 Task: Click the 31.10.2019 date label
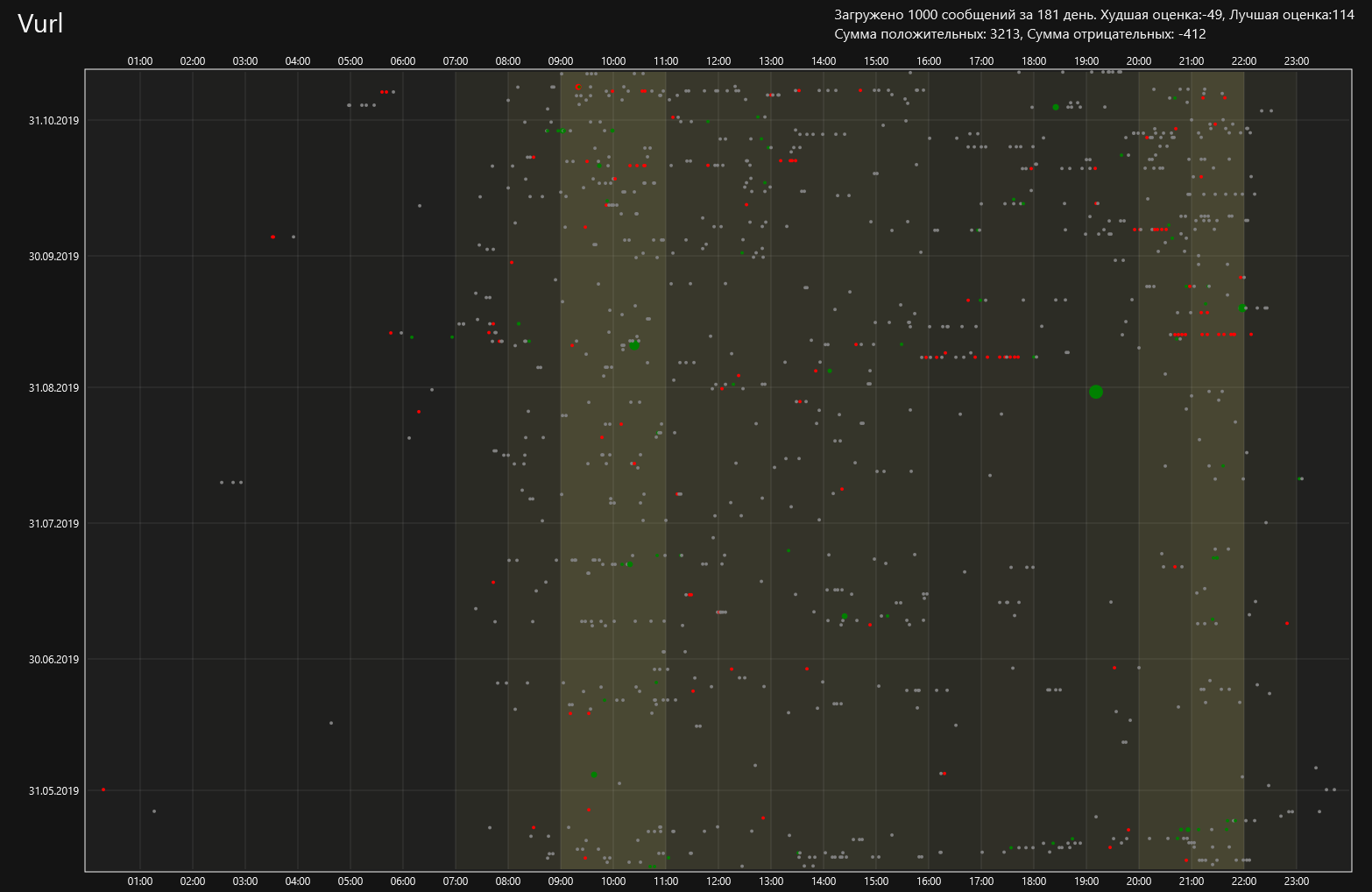(x=53, y=120)
